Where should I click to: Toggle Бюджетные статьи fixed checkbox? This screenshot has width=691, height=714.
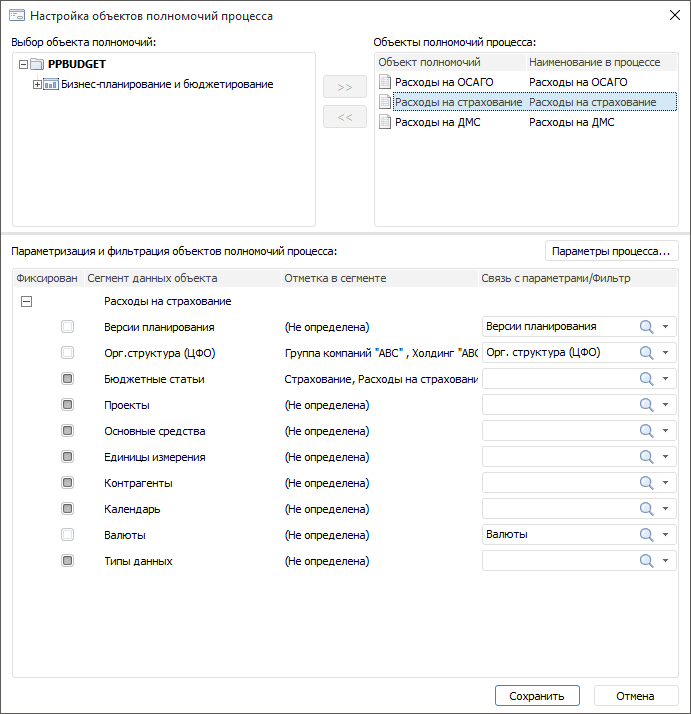tap(67, 379)
